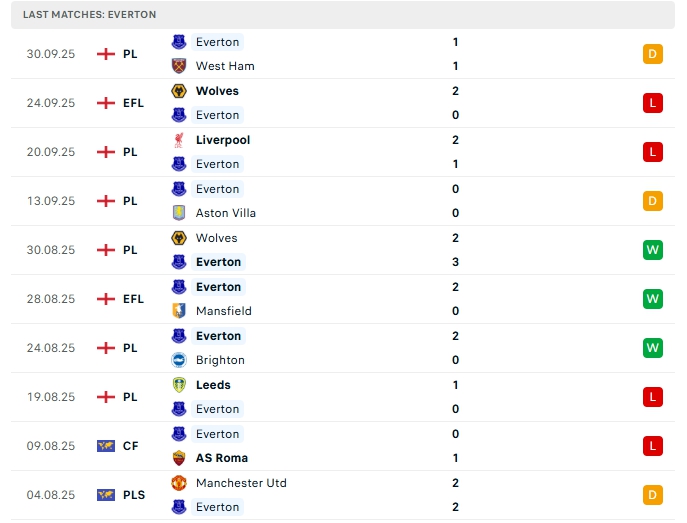Click the win badge for Mansfield match
This screenshot has height=523, width=687.
coord(653,299)
